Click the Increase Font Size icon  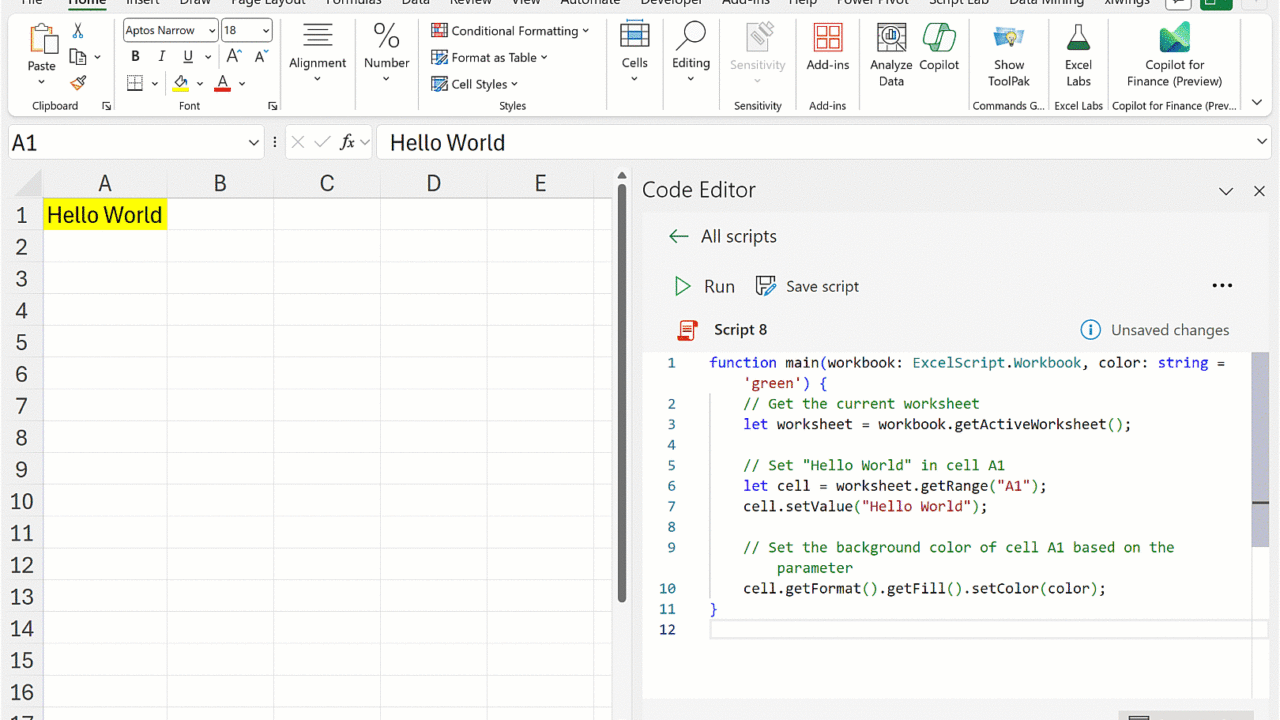pyautogui.click(x=233, y=57)
